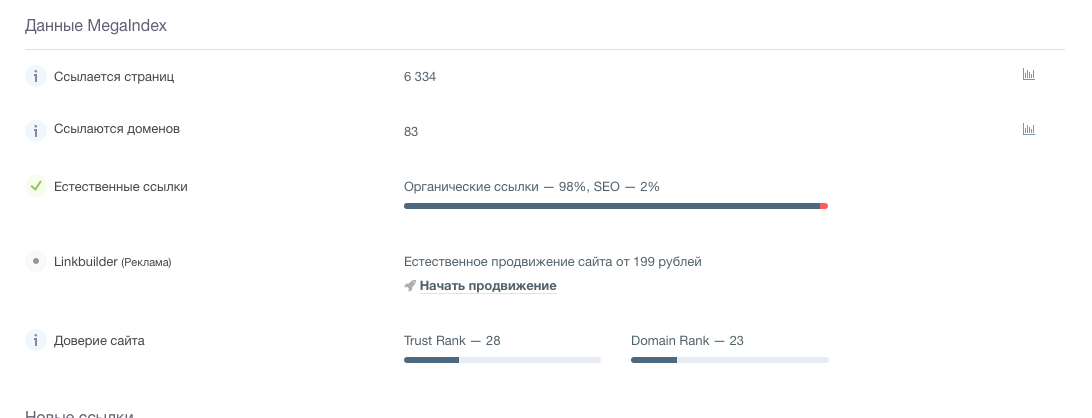Click green checkmark icon for Естественные ссылки
This screenshot has width=1092, height=418.
(36, 186)
